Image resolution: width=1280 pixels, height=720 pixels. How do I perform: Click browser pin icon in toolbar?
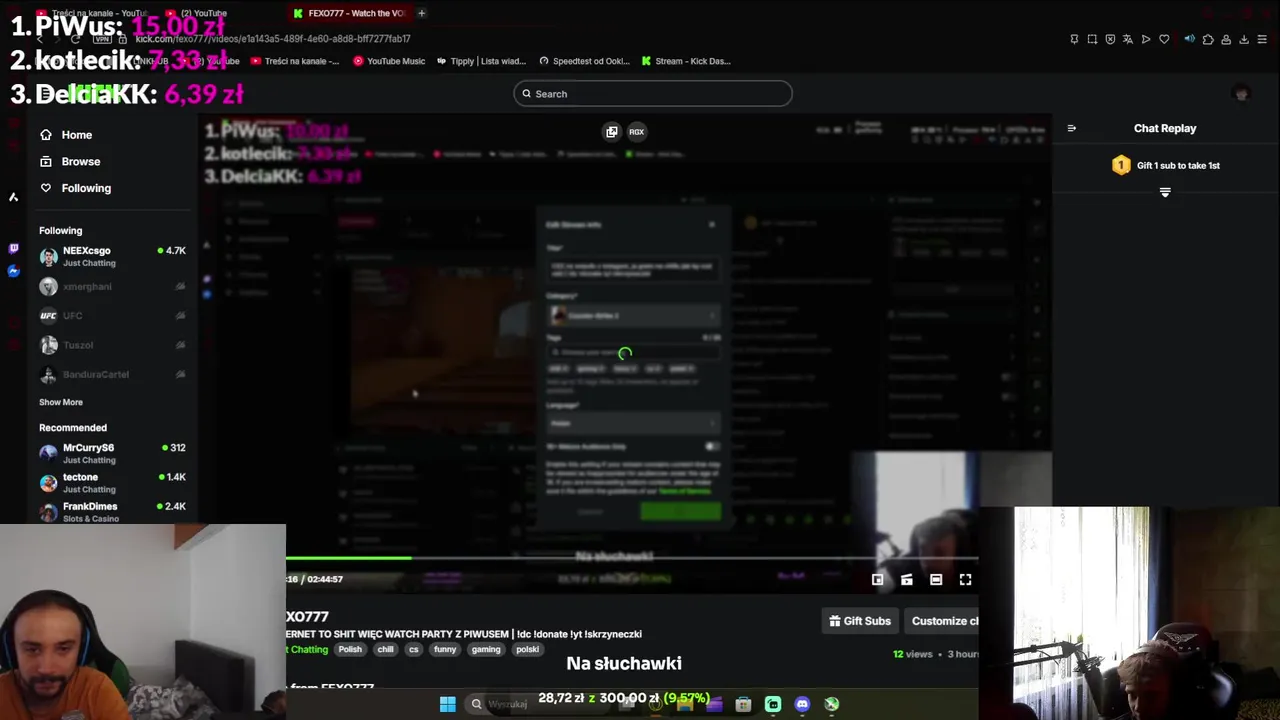[1074, 39]
